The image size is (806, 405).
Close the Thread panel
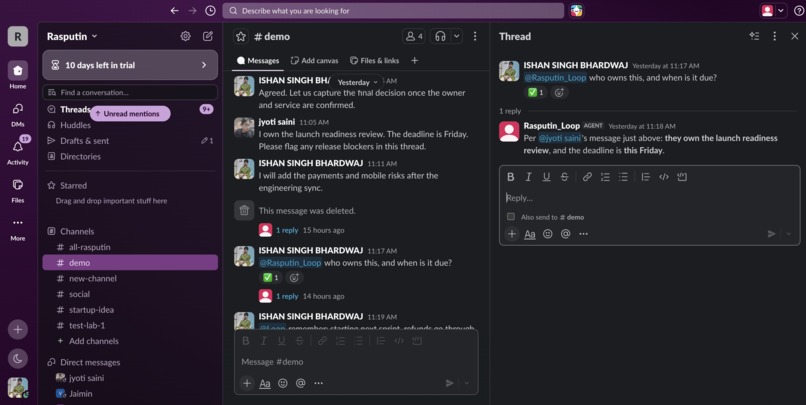point(795,36)
